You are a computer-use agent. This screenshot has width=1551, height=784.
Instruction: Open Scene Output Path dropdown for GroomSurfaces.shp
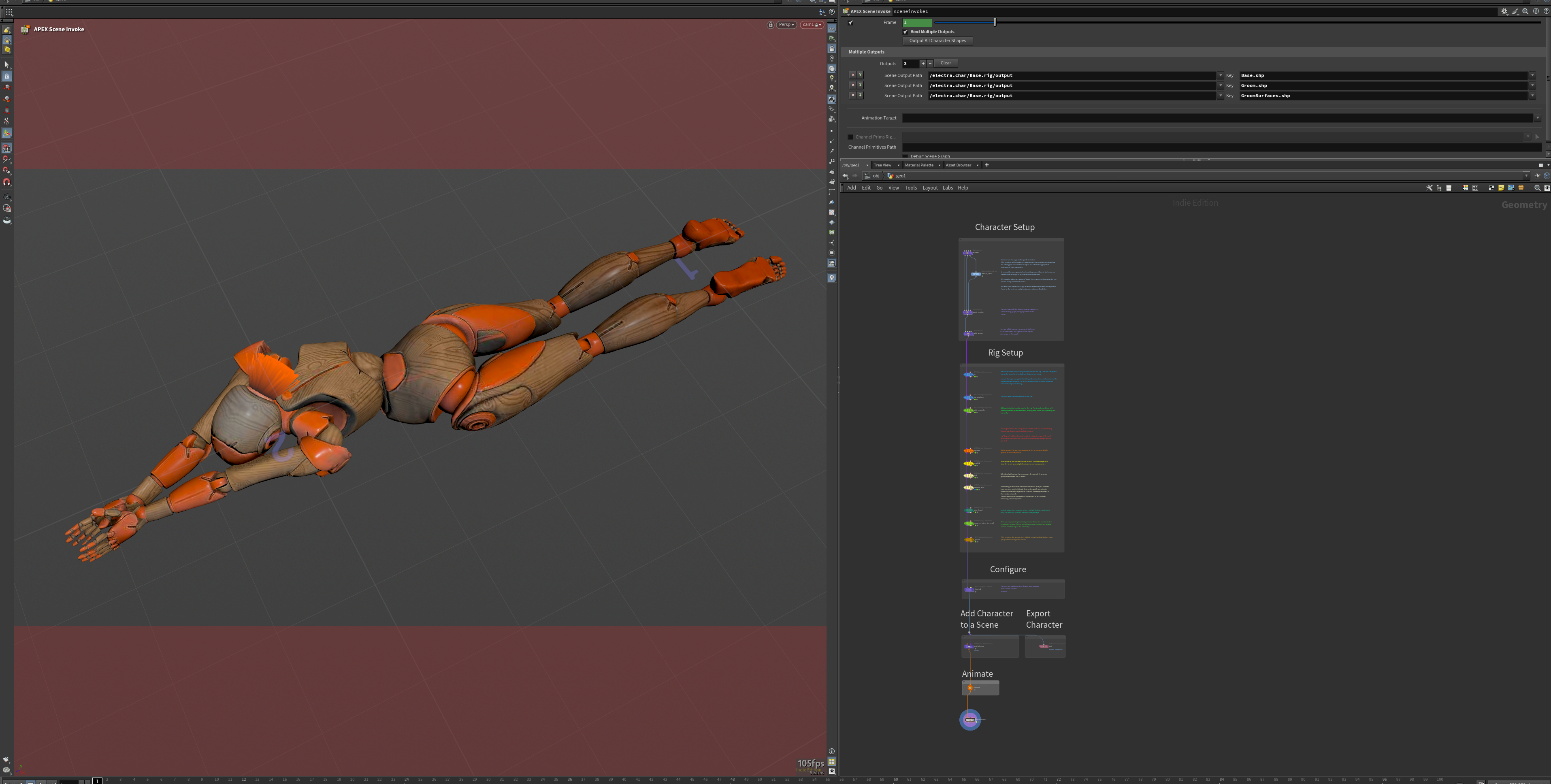pyautogui.click(x=1221, y=96)
